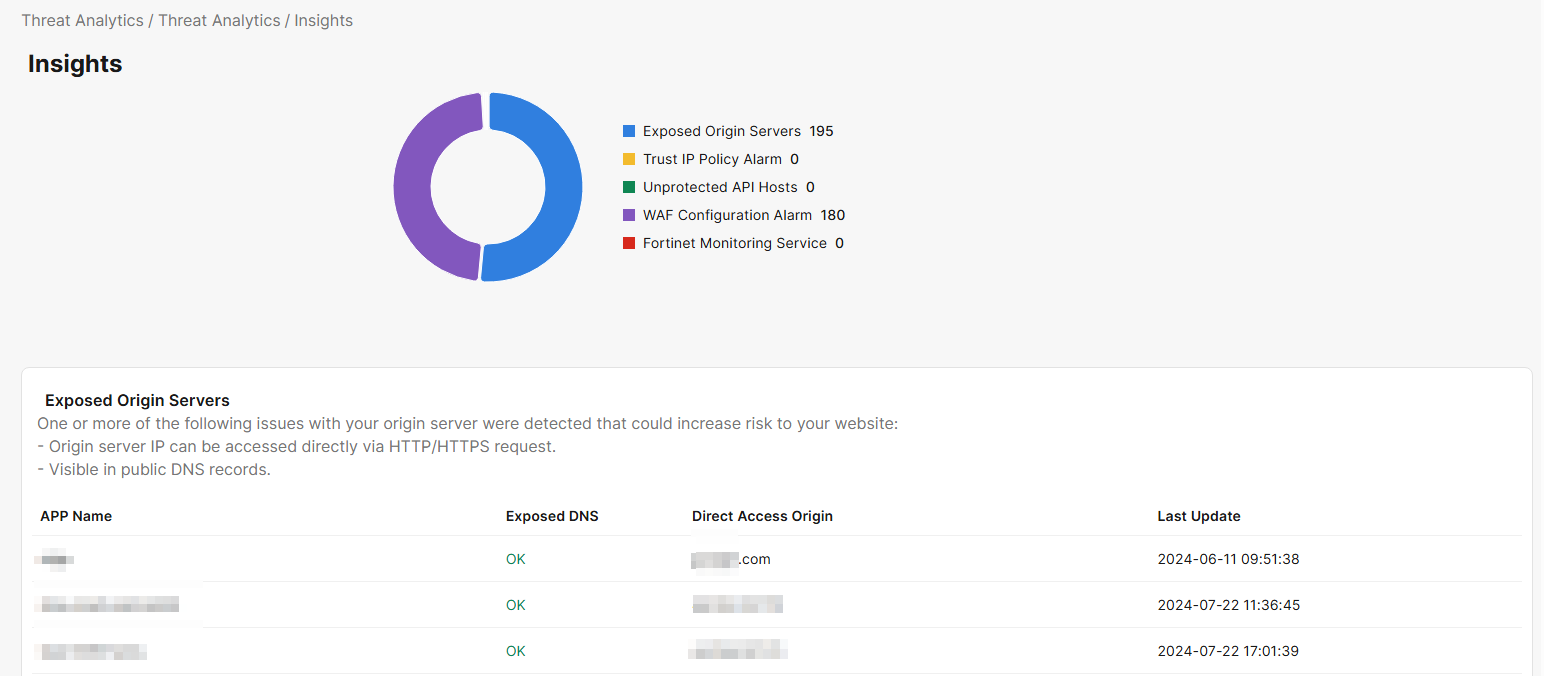This screenshot has height=676, width=1544.
Task: Open the first Threat Analytics breadcrumb link
Action: pos(82,20)
